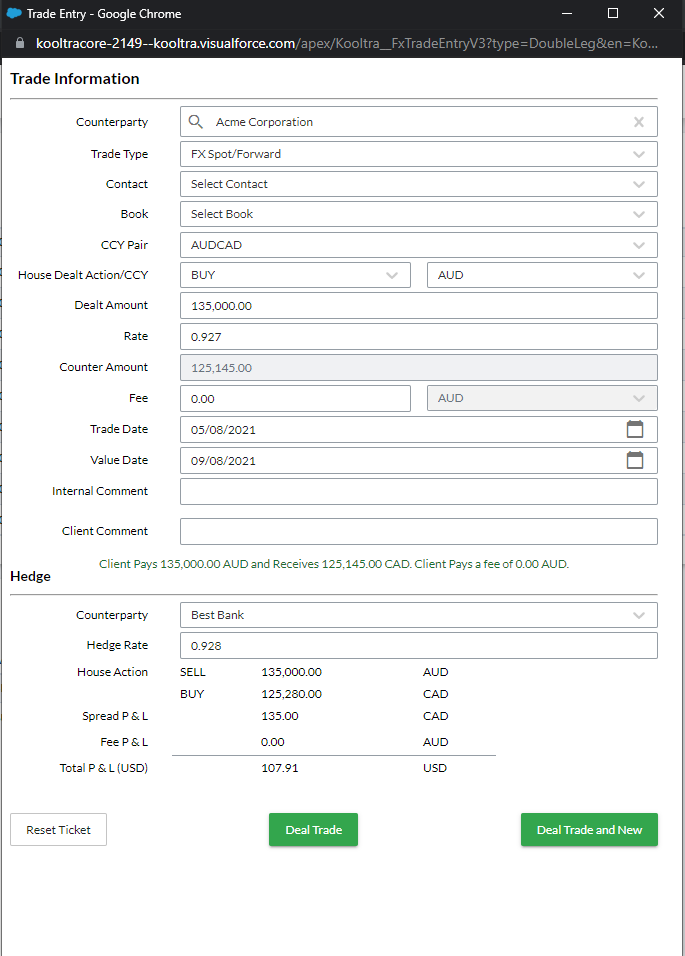Click into the Dealt Amount field

[418, 306]
